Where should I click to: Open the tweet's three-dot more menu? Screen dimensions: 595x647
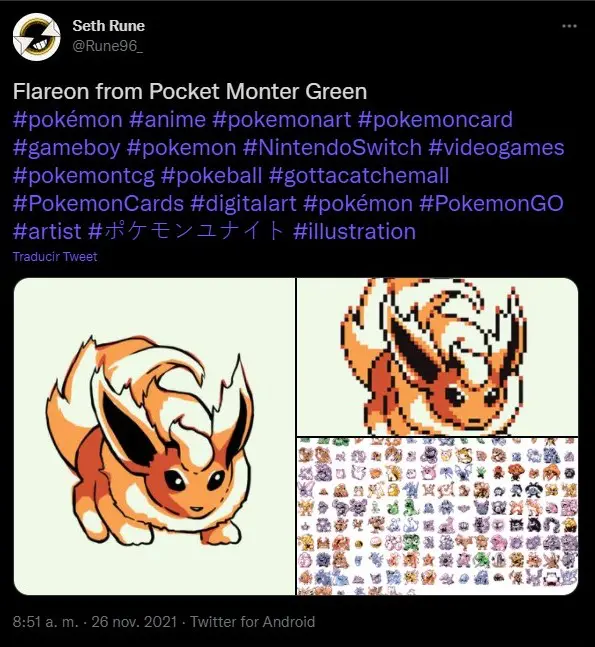click(569, 26)
